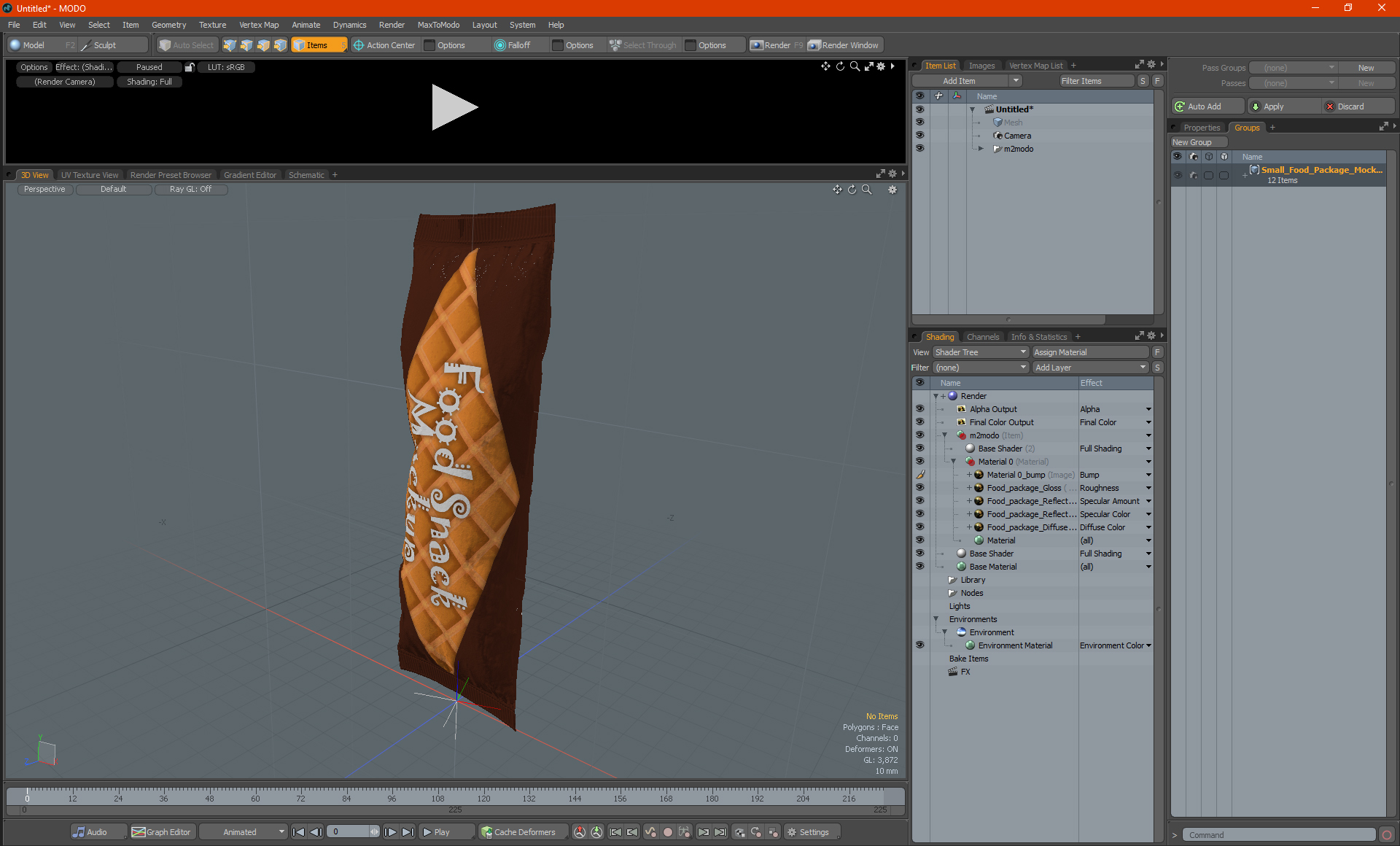Open the Shader Tree view dropdown
Viewport: 1400px width, 846px height.
tap(980, 352)
